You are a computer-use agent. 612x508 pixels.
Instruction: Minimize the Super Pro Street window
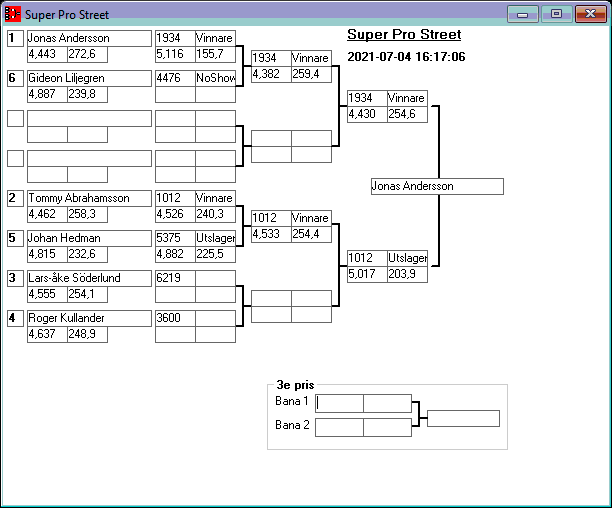(523, 14)
